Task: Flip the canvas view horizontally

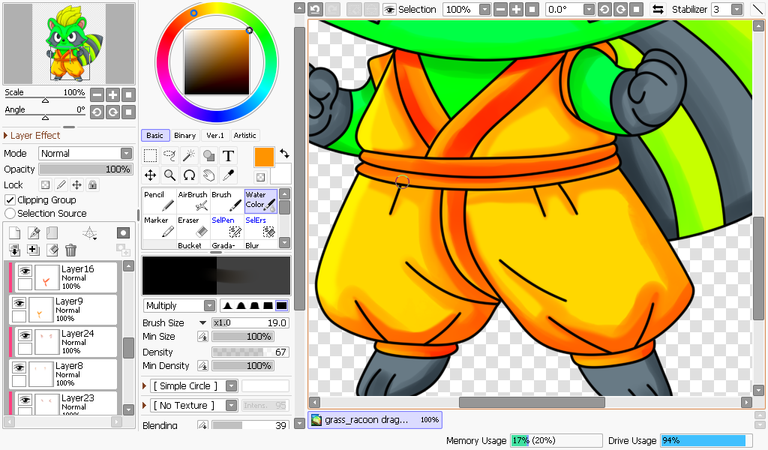Action: point(658,9)
